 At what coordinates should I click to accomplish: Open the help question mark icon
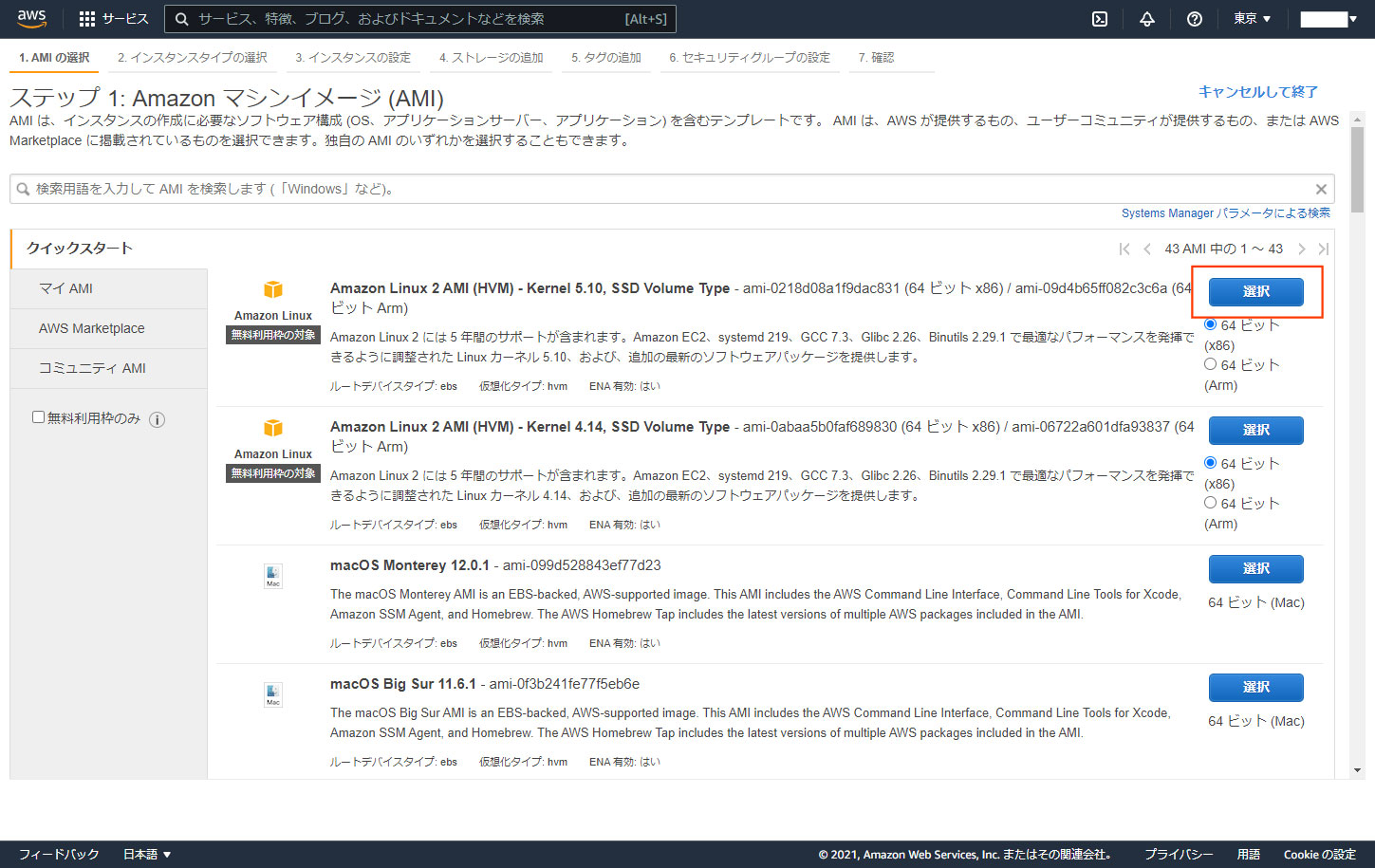click(x=1195, y=19)
